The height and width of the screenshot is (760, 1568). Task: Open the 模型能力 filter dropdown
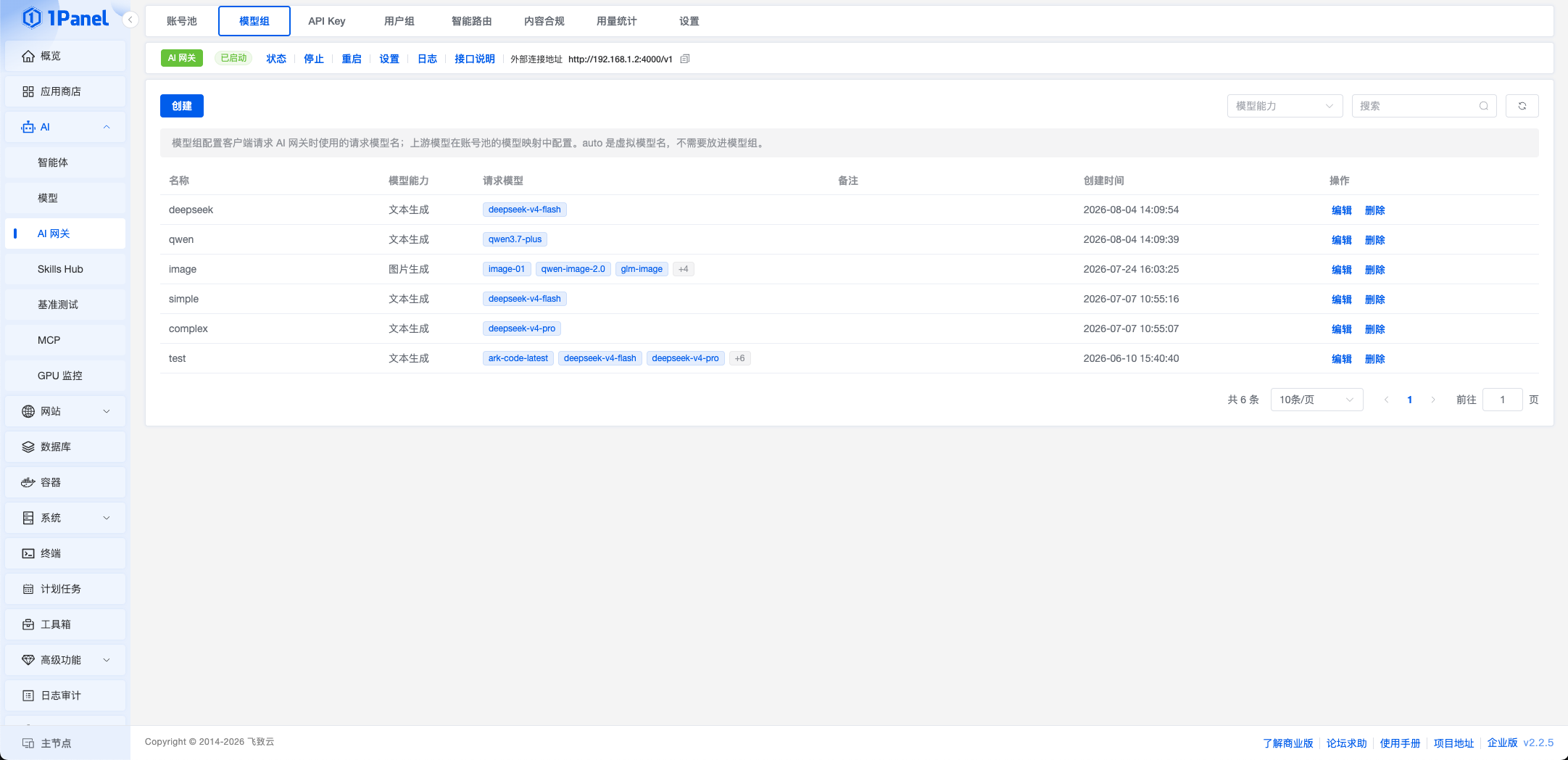(1285, 106)
